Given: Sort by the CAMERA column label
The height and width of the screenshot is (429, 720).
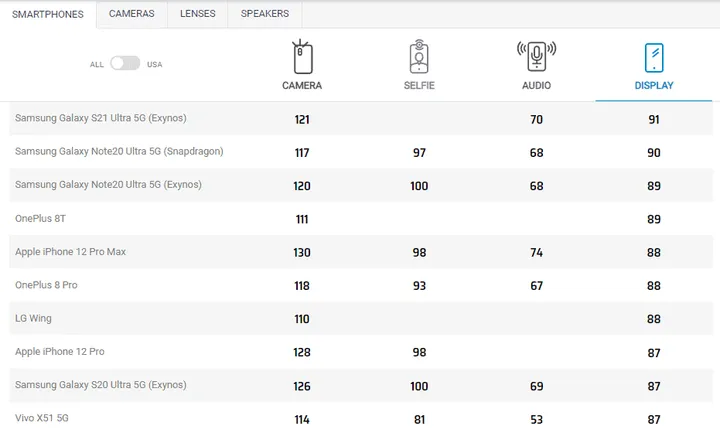Looking at the screenshot, I should pos(302,86).
